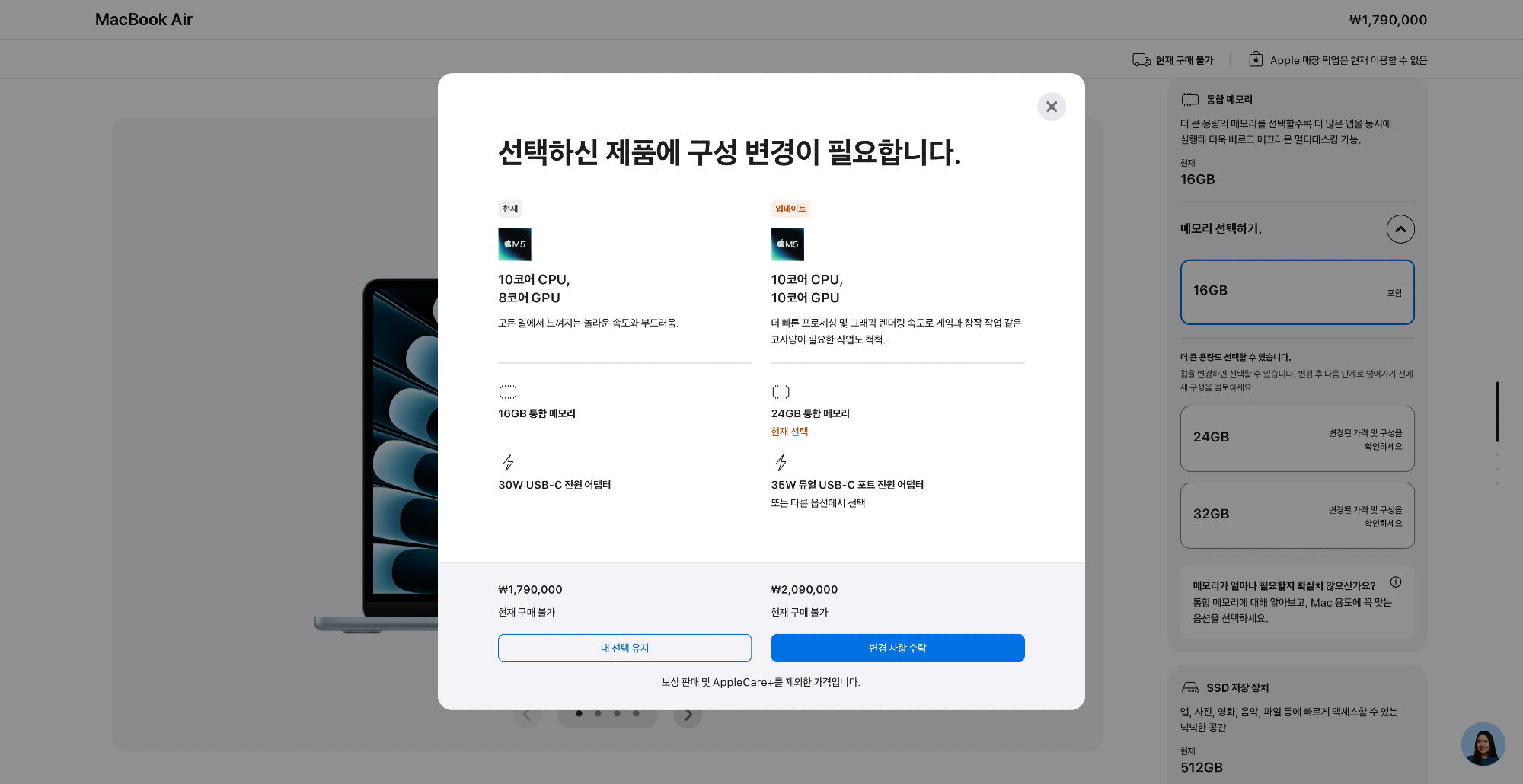Go to next product gallery image

(688, 715)
